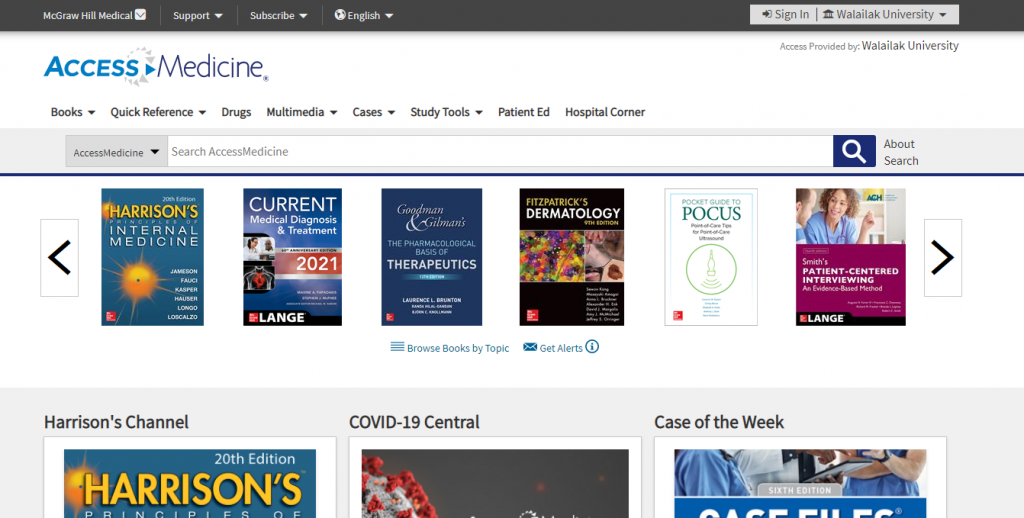1024x518 pixels.
Task: Open the Cases menu
Action: coord(374,112)
